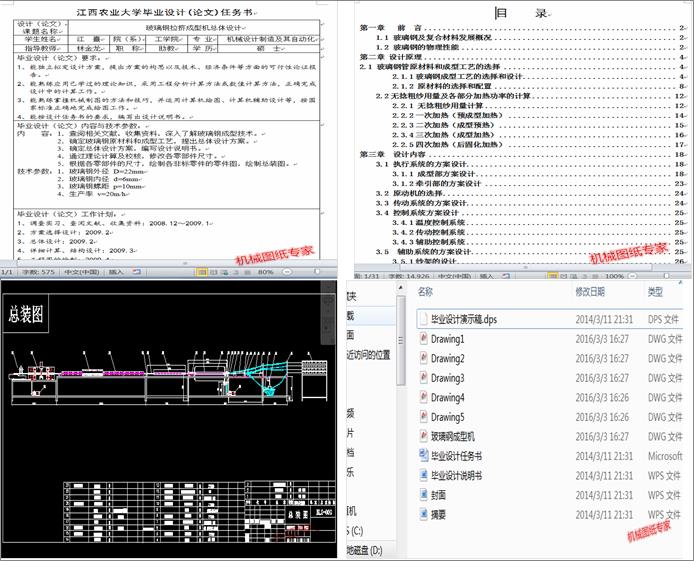Toggle 插入 insert mode in left Word window
Image resolution: width=694 pixels, height=561 pixels.
[116, 272]
